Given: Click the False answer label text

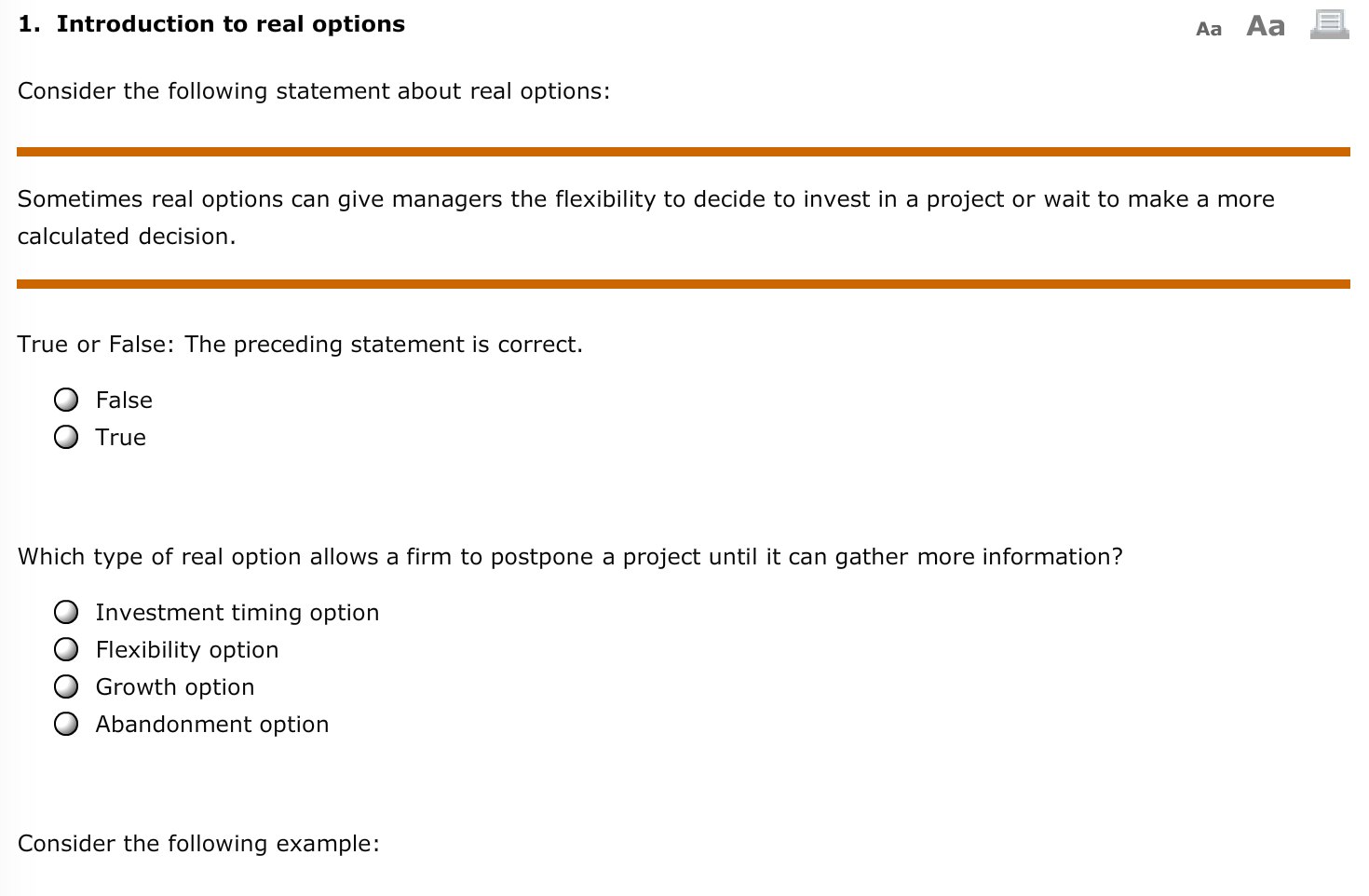Looking at the screenshot, I should 124,400.
